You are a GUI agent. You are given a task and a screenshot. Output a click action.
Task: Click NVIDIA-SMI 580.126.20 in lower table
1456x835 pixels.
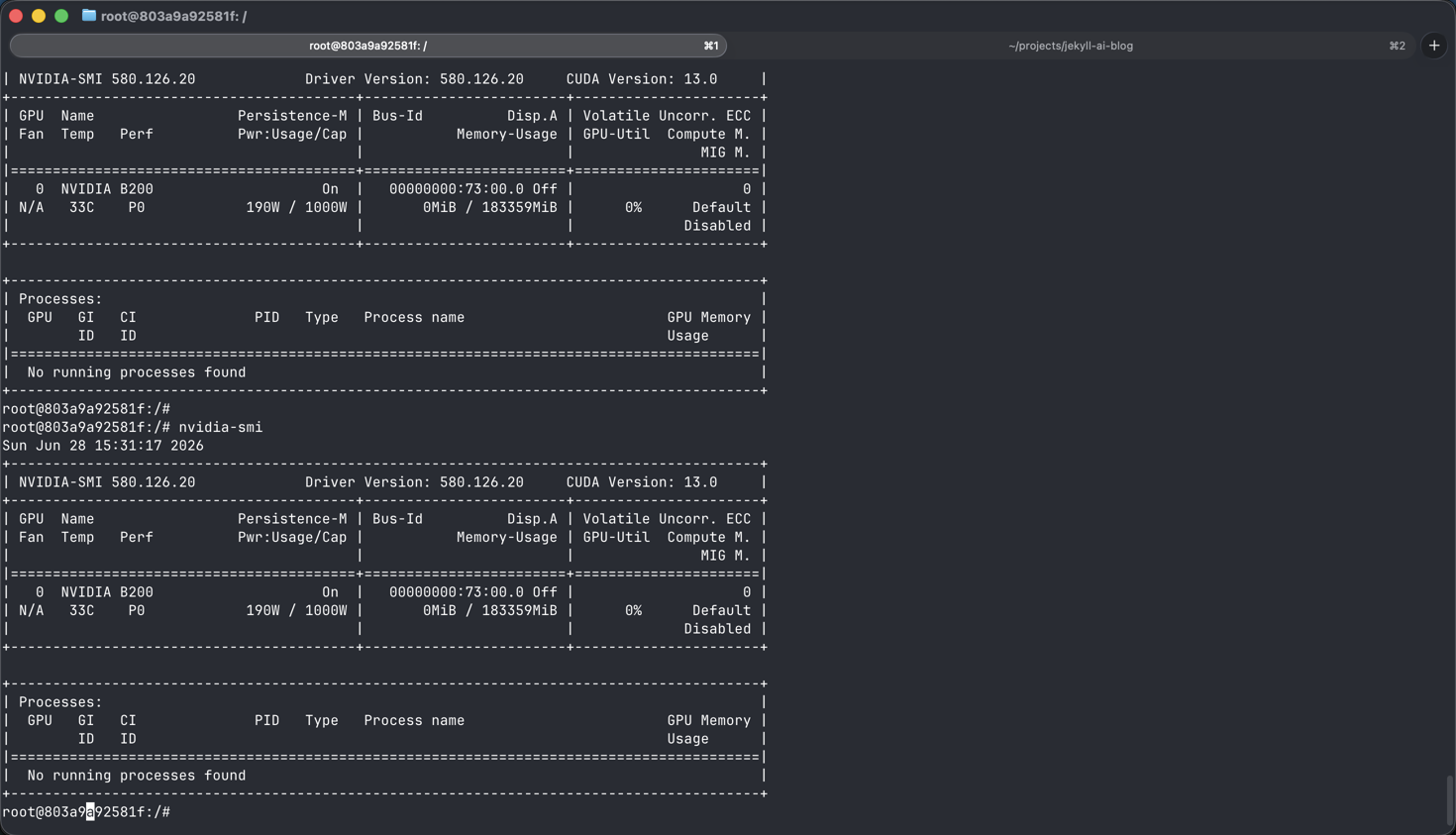coord(107,482)
